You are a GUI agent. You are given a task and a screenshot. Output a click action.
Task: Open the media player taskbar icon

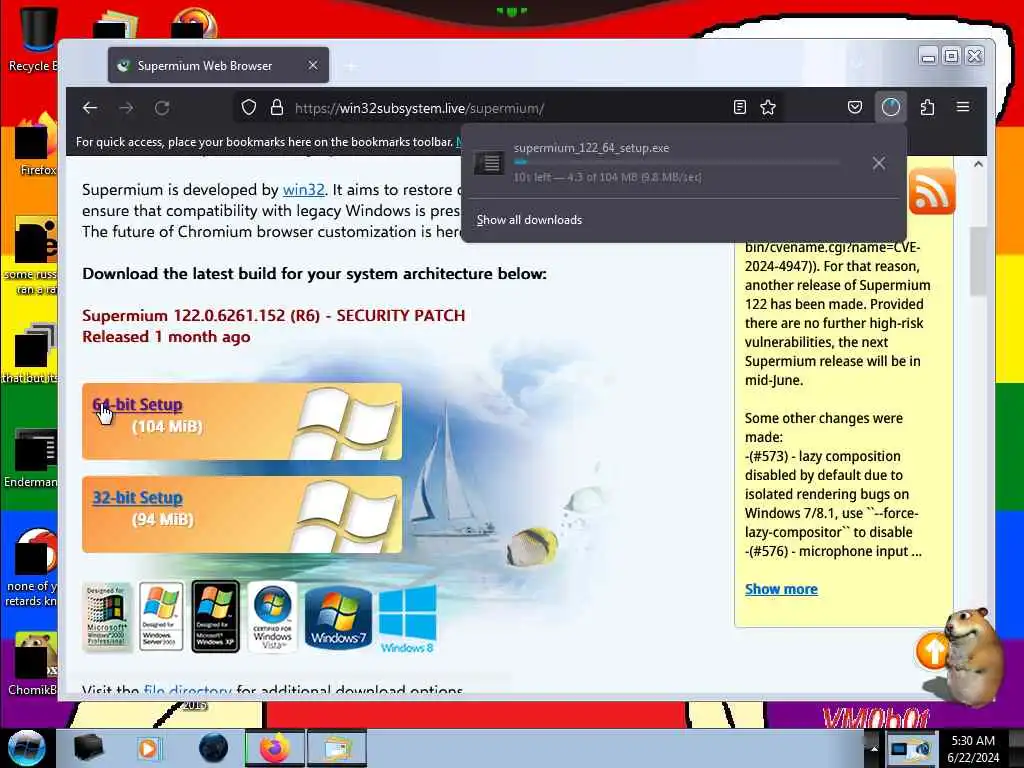pyautogui.click(x=148, y=748)
